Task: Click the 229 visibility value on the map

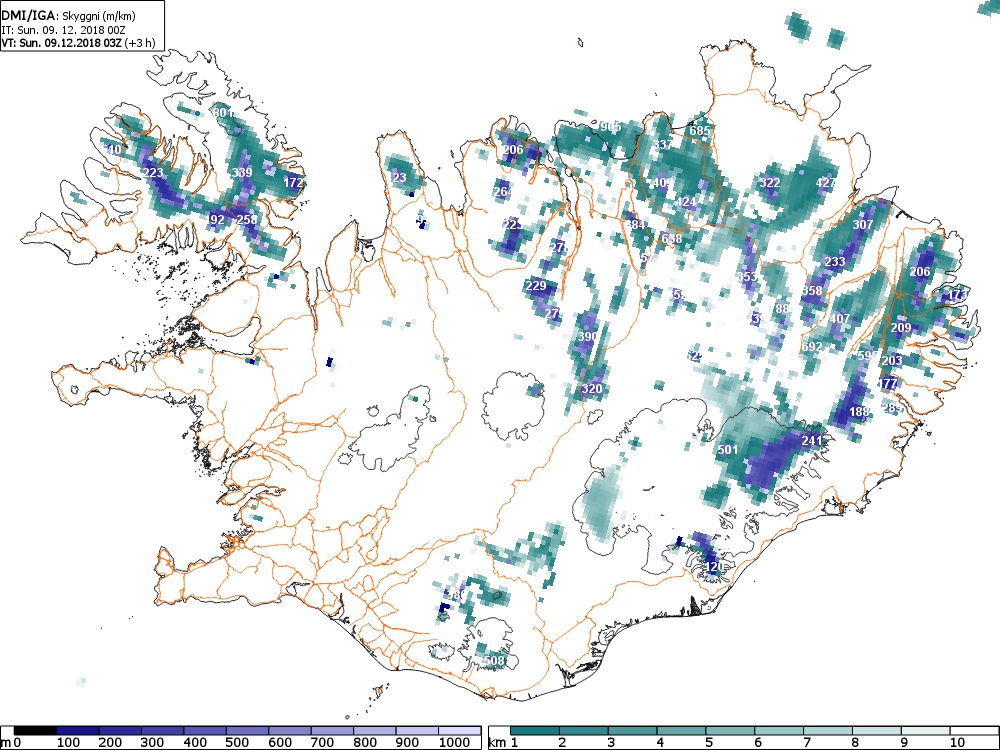Action: pos(536,286)
